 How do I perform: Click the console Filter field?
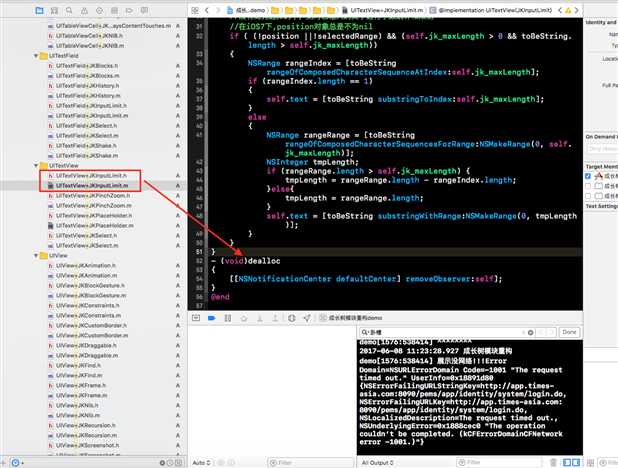tap(501, 462)
